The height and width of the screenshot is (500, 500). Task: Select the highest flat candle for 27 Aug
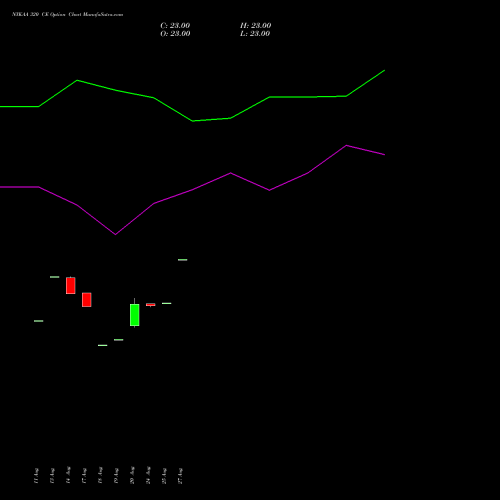pyautogui.click(x=183, y=260)
